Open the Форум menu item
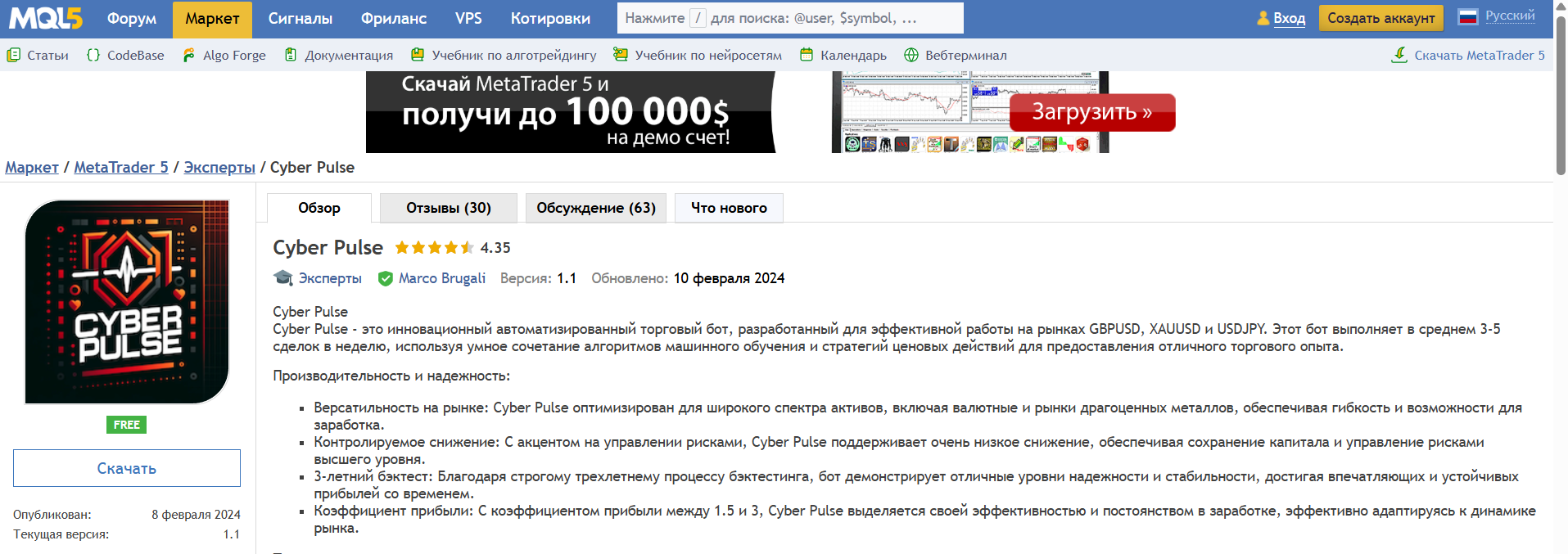The height and width of the screenshot is (554, 1568). pyautogui.click(x=132, y=18)
